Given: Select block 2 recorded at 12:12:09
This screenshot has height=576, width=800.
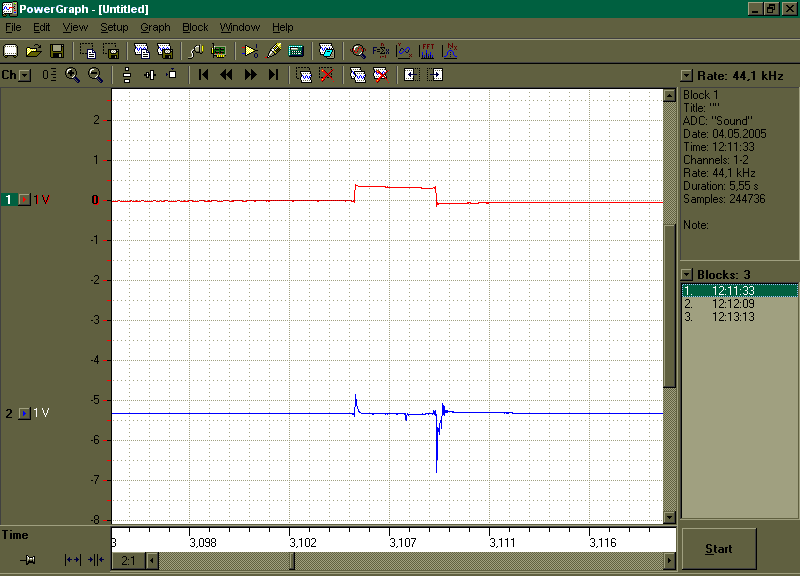Looking at the screenshot, I should [740, 304].
